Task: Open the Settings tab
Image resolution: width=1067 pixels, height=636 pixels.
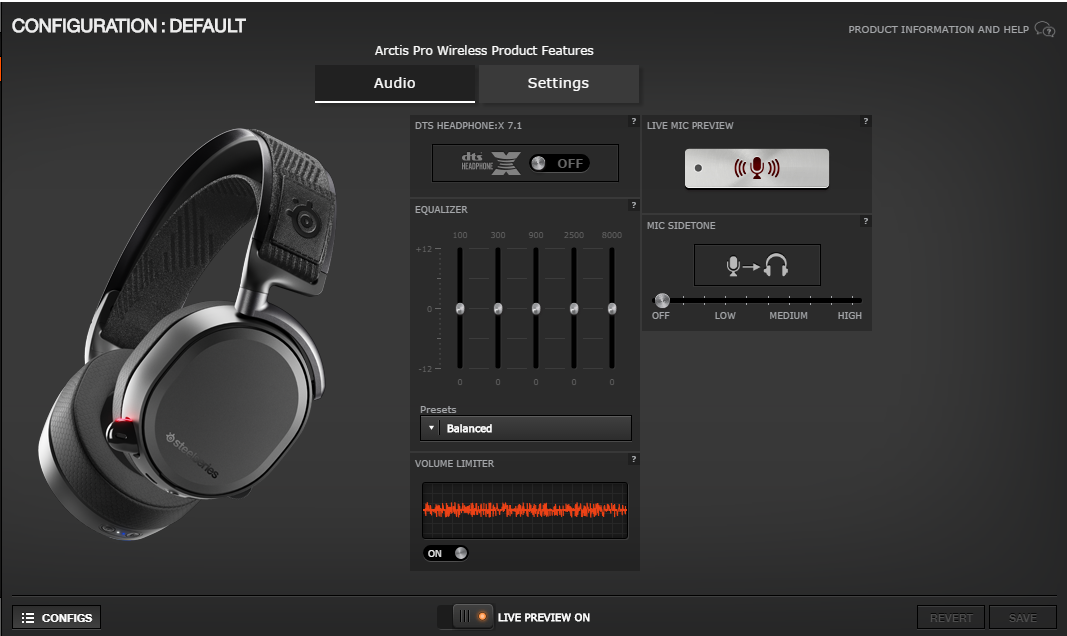Action: (x=559, y=83)
